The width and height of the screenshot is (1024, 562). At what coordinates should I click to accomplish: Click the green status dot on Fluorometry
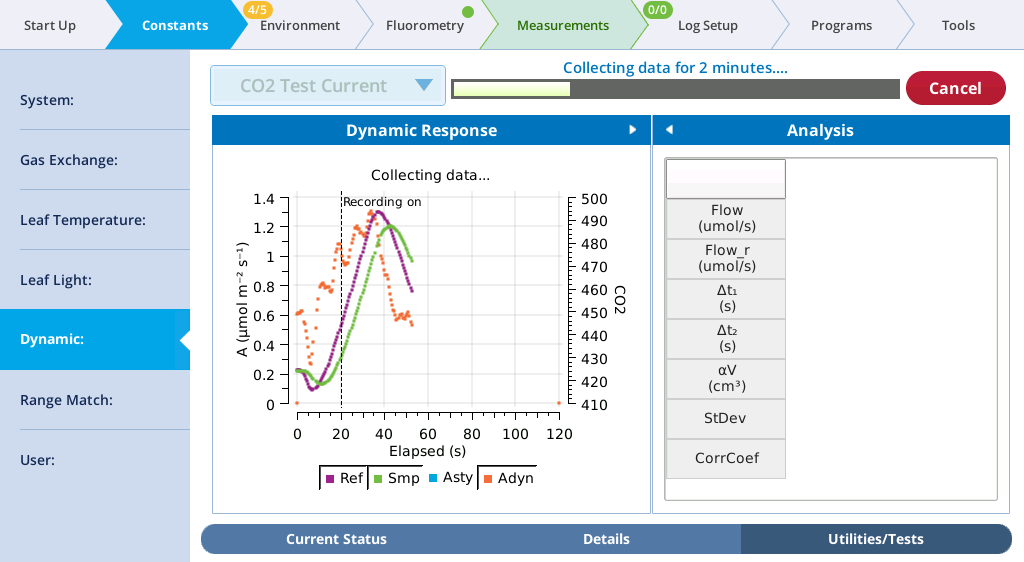(468, 12)
